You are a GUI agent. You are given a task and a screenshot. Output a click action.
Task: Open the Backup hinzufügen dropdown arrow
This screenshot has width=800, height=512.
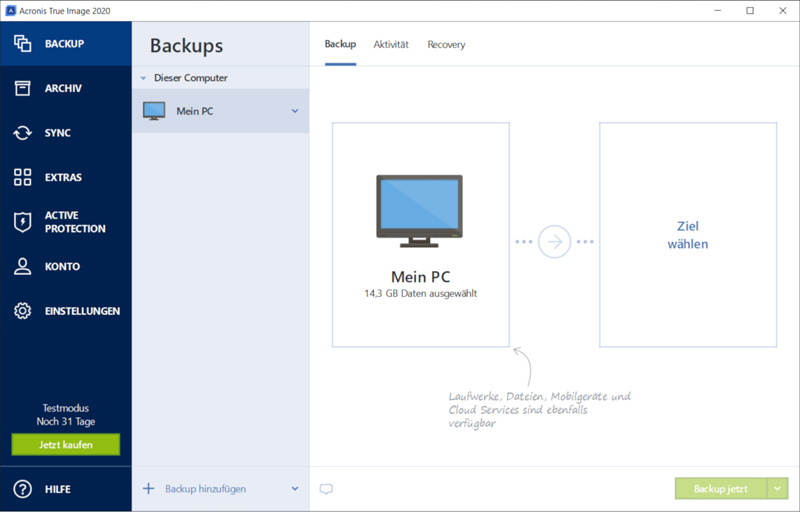[x=295, y=489]
